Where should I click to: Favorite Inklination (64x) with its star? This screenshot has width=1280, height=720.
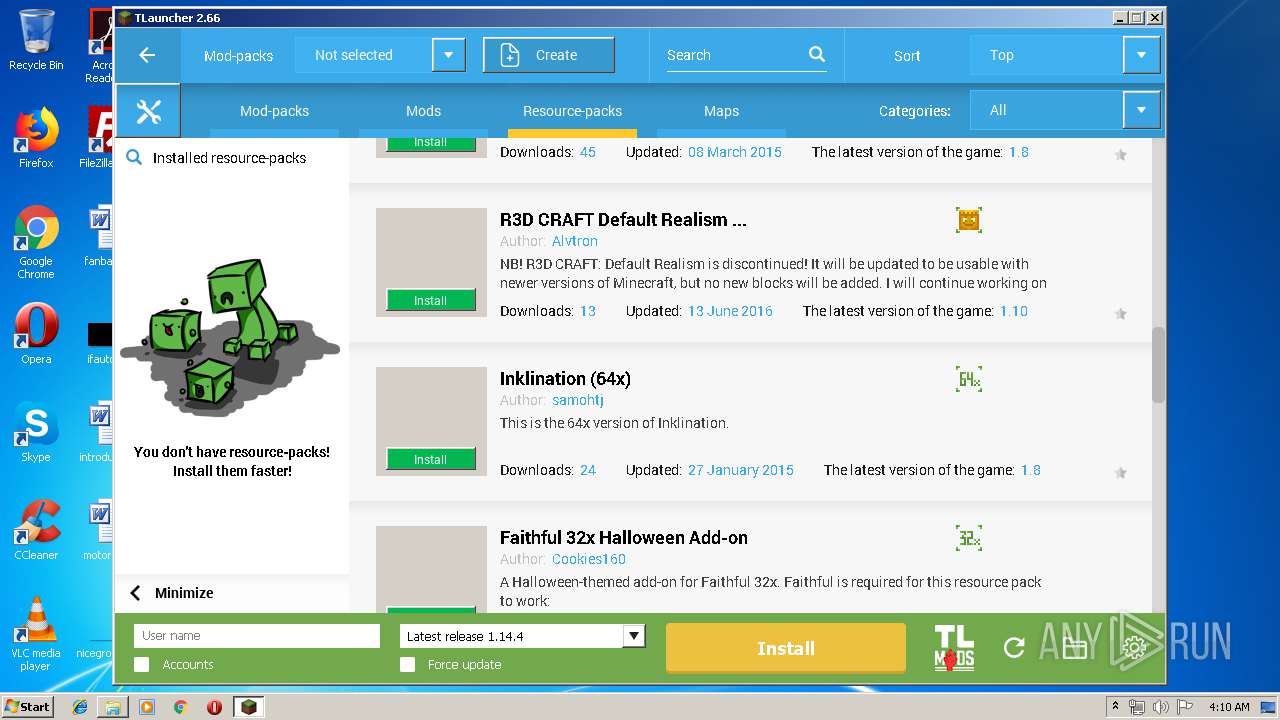1121,473
